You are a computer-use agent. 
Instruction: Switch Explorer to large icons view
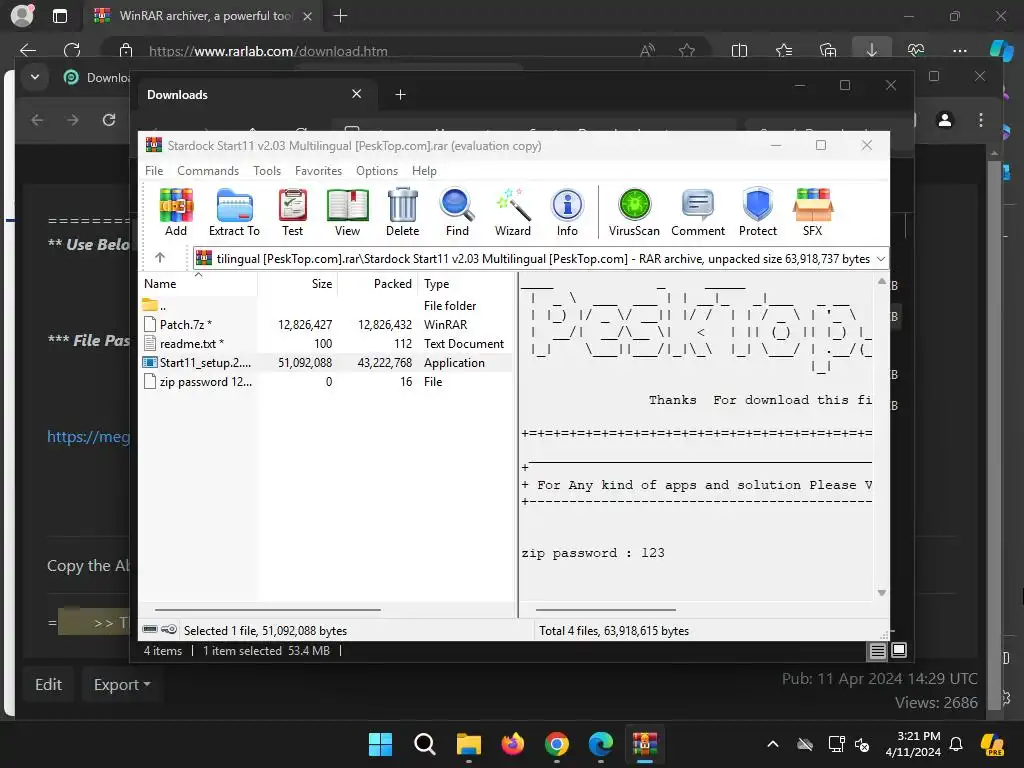point(899,650)
